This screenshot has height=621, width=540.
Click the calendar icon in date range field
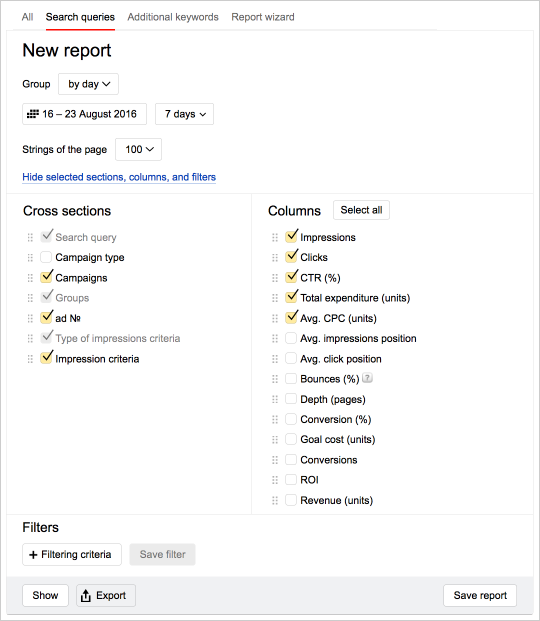pos(32,114)
